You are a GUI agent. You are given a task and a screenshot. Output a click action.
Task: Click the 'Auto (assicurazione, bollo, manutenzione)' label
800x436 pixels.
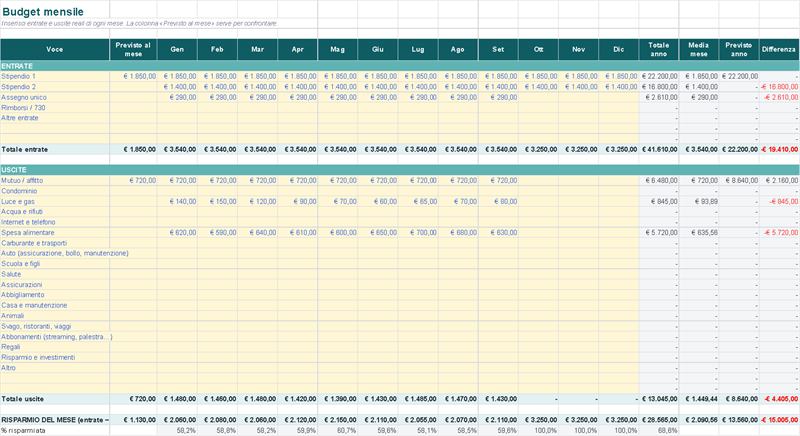[x=65, y=253]
